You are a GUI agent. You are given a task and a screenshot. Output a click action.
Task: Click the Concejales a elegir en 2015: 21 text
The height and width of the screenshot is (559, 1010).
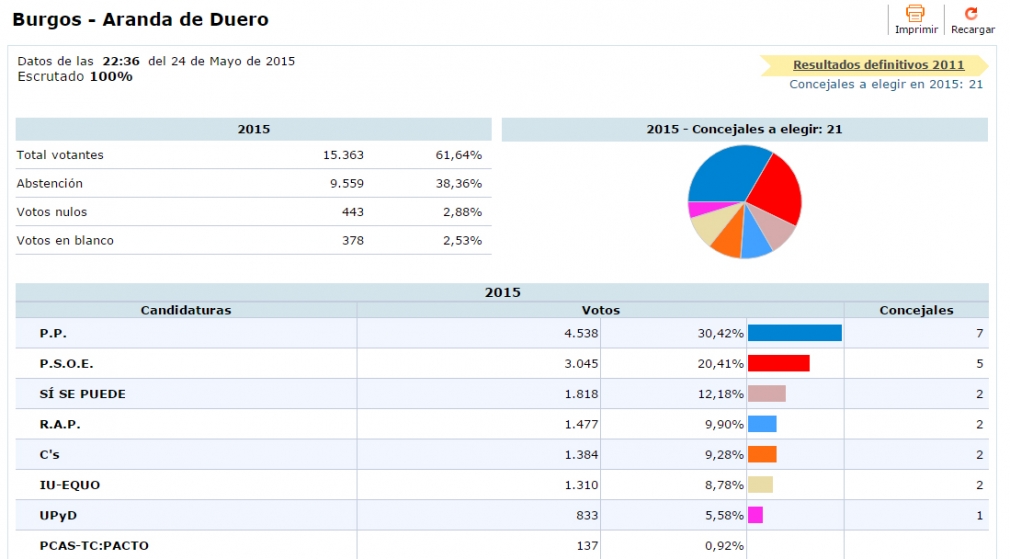(x=886, y=84)
